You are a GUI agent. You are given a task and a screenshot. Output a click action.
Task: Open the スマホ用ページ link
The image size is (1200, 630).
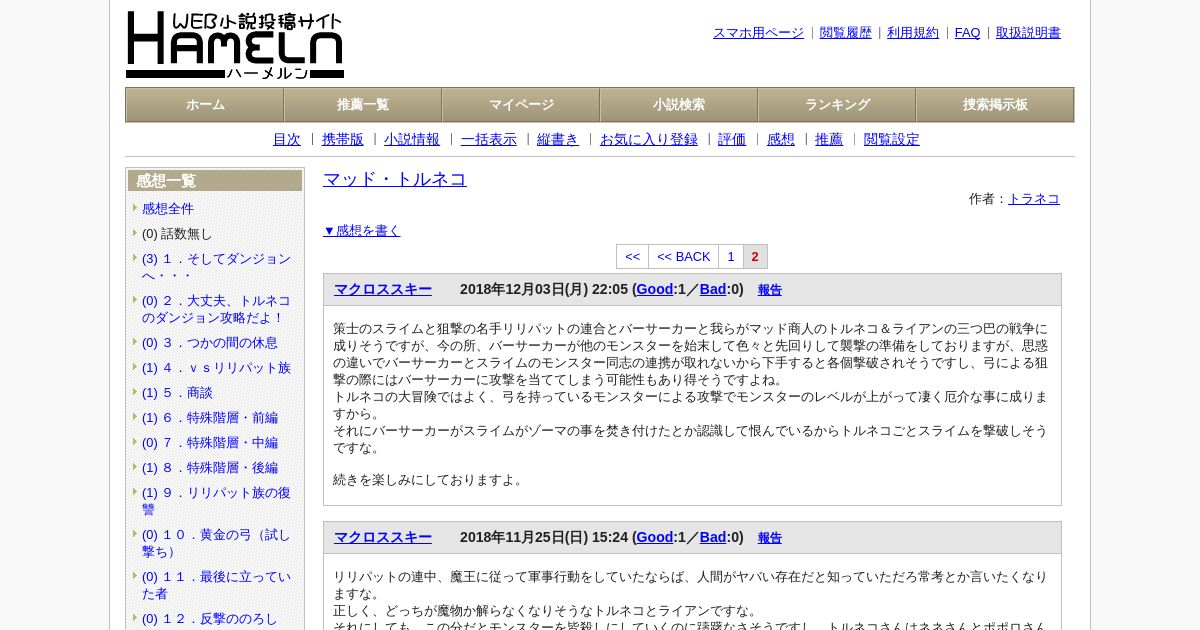point(758,33)
